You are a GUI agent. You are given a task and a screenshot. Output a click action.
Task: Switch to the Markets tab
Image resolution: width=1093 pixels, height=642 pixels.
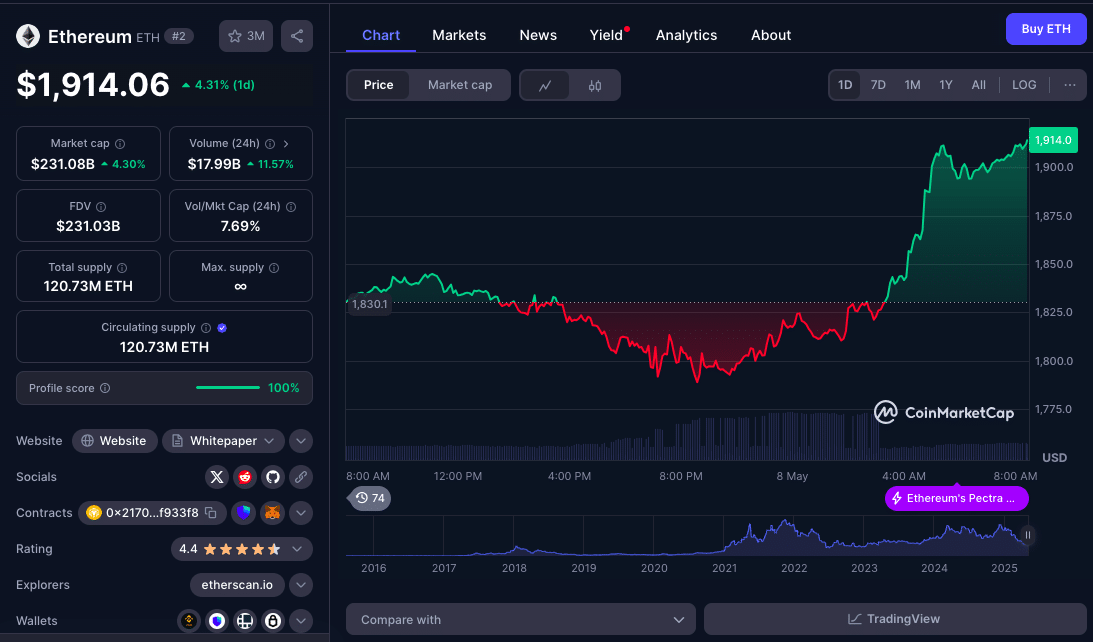point(459,35)
